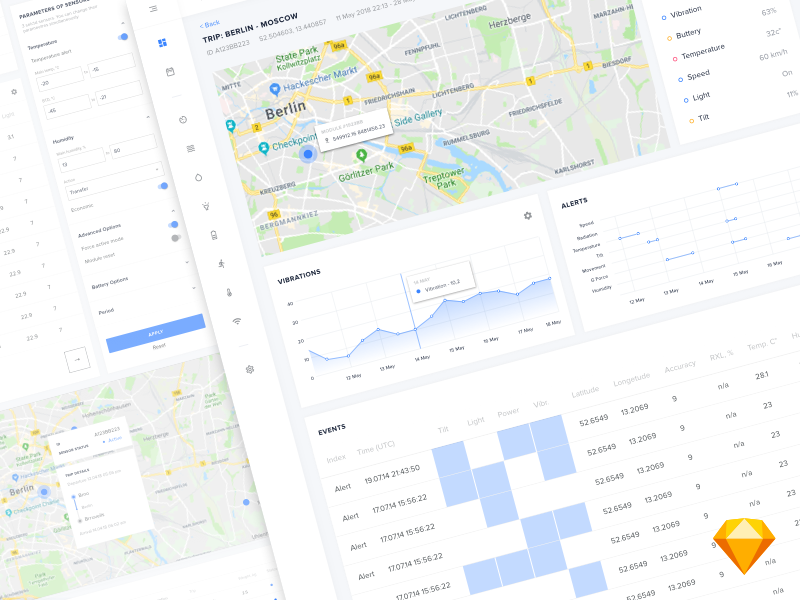800x600 pixels.
Task: Collapse the Humidity section chevron
Action: point(148,117)
